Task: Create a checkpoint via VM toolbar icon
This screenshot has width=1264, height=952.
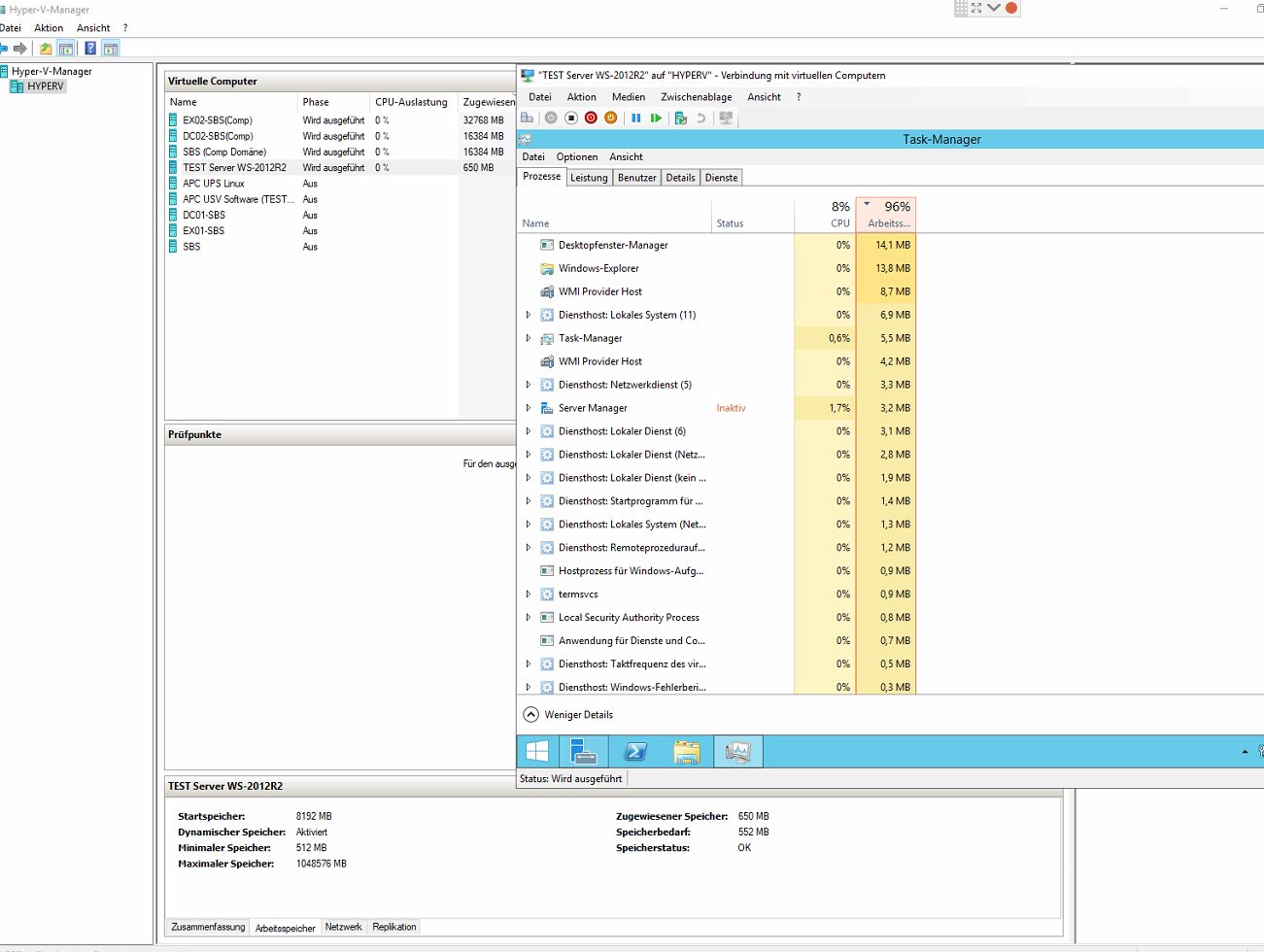Action: point(680,118)
